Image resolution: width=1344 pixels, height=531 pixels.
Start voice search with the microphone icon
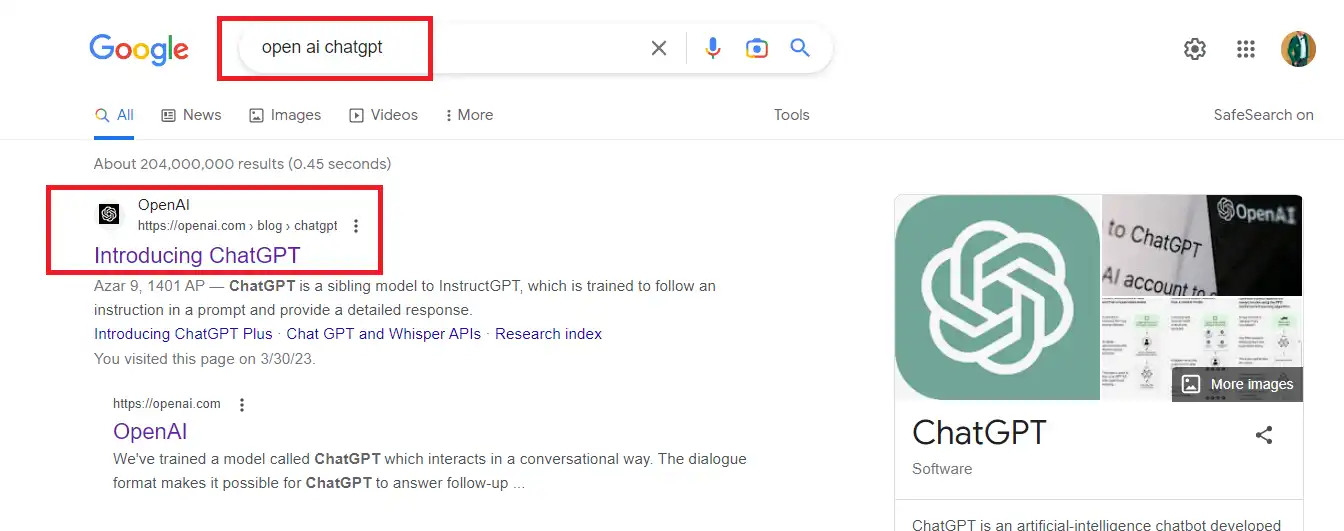click(712, 48)
